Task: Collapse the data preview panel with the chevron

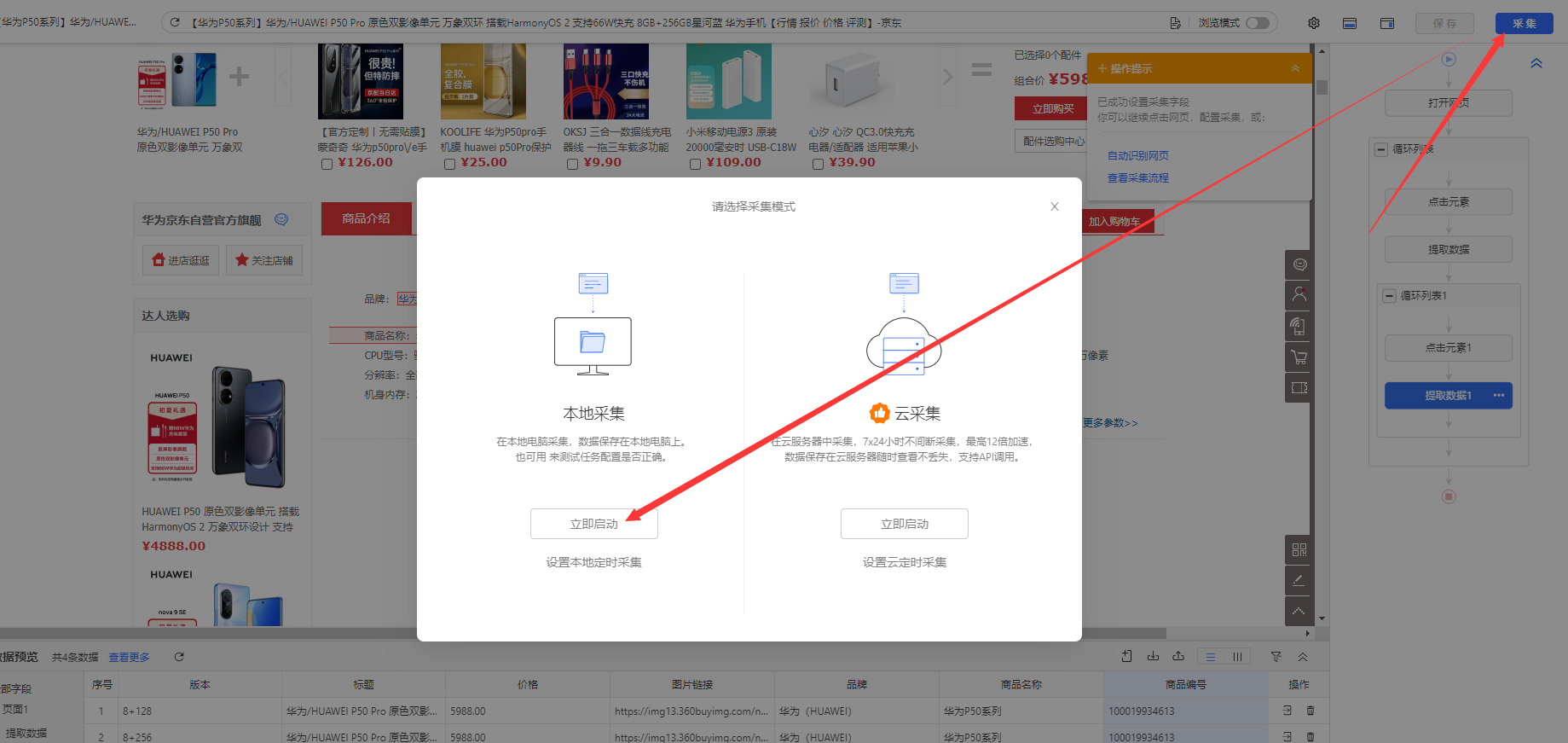Action: pyautogui.click(x=1303, y=657)
